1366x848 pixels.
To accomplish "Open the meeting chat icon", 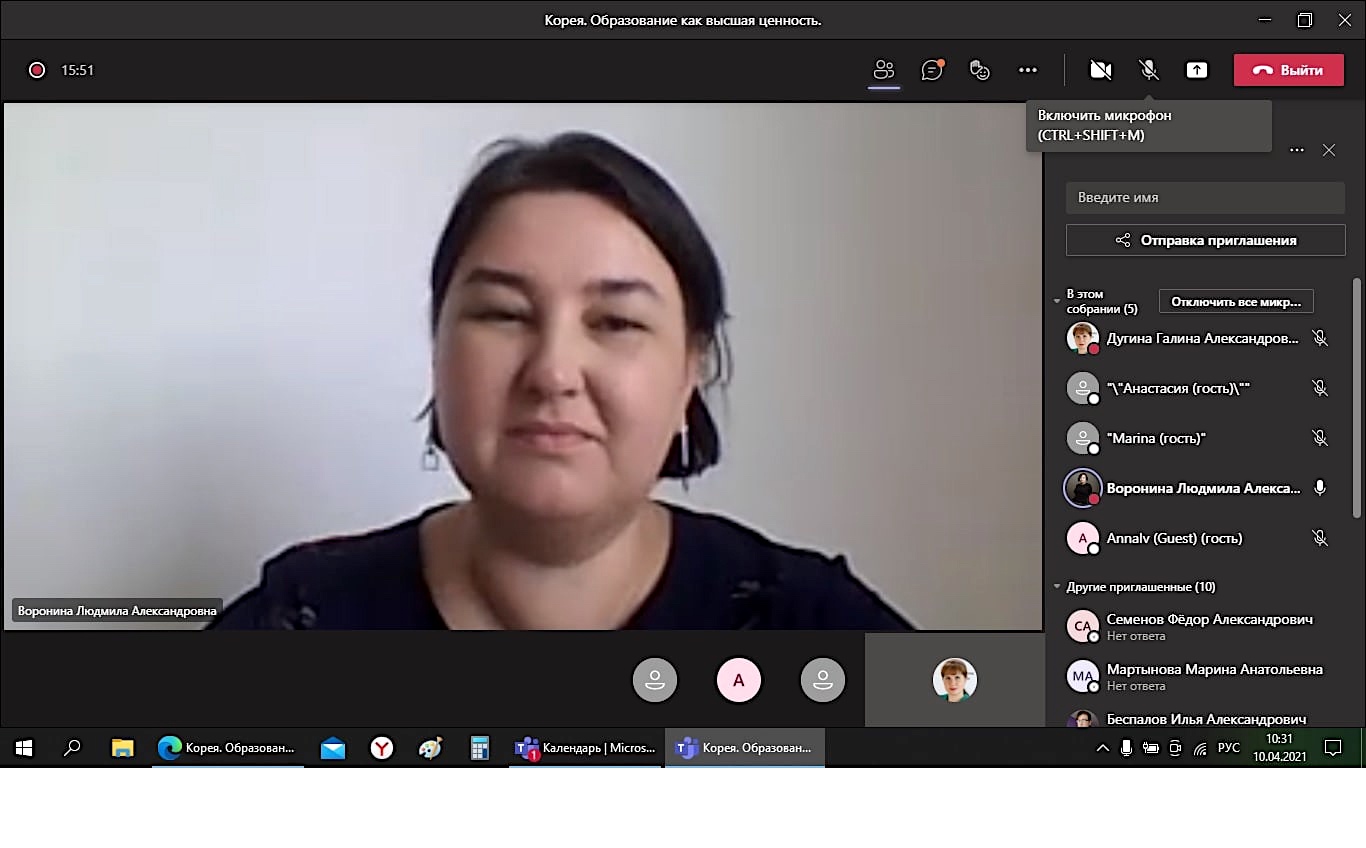I will 932,70.
